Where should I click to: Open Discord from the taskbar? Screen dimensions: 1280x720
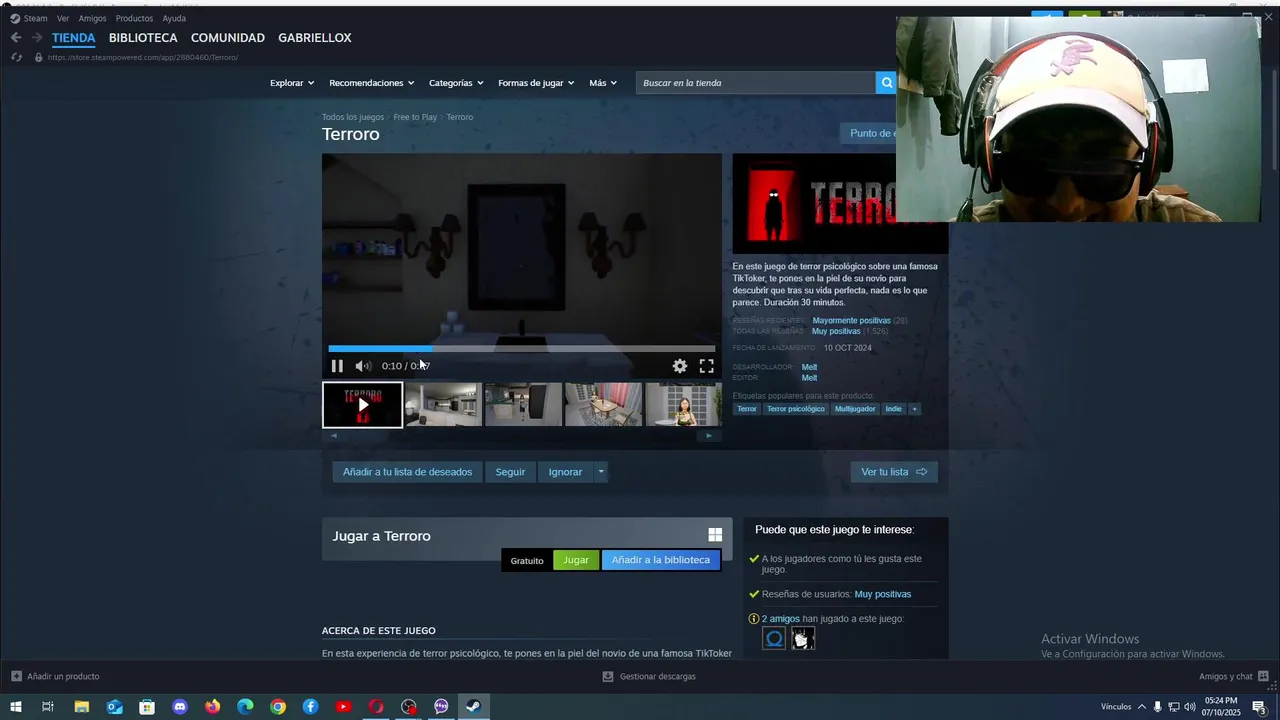point(180,707)
